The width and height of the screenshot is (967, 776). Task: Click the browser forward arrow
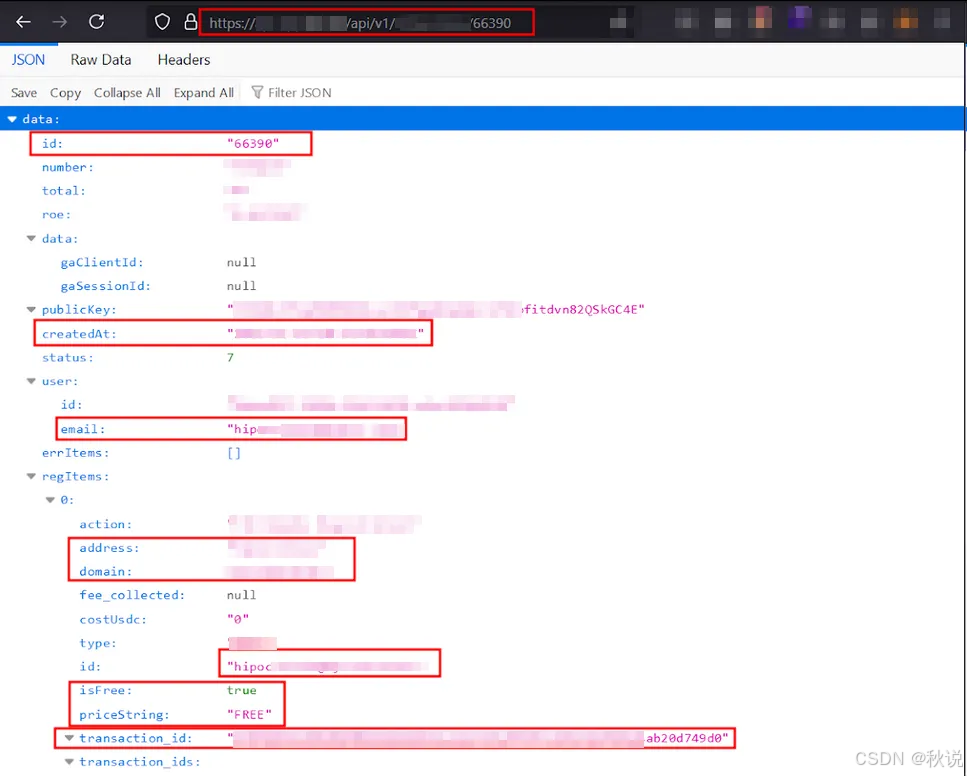60,22
